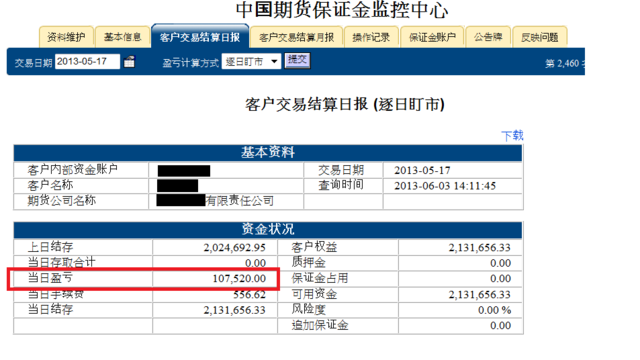Click the 提交 submit button
Image resolution: width=640 pixels, height=360 pixels.
click(297, 60)
